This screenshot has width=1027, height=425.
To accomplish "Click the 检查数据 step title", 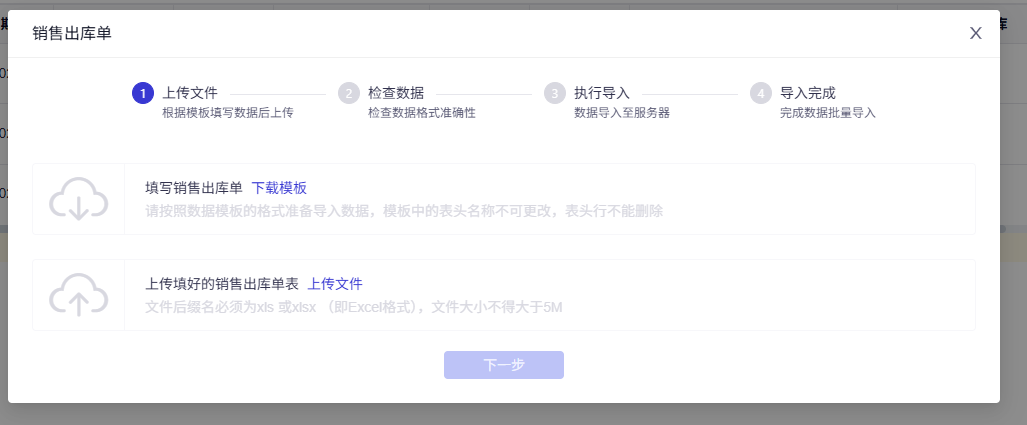I will pos(396,93).
